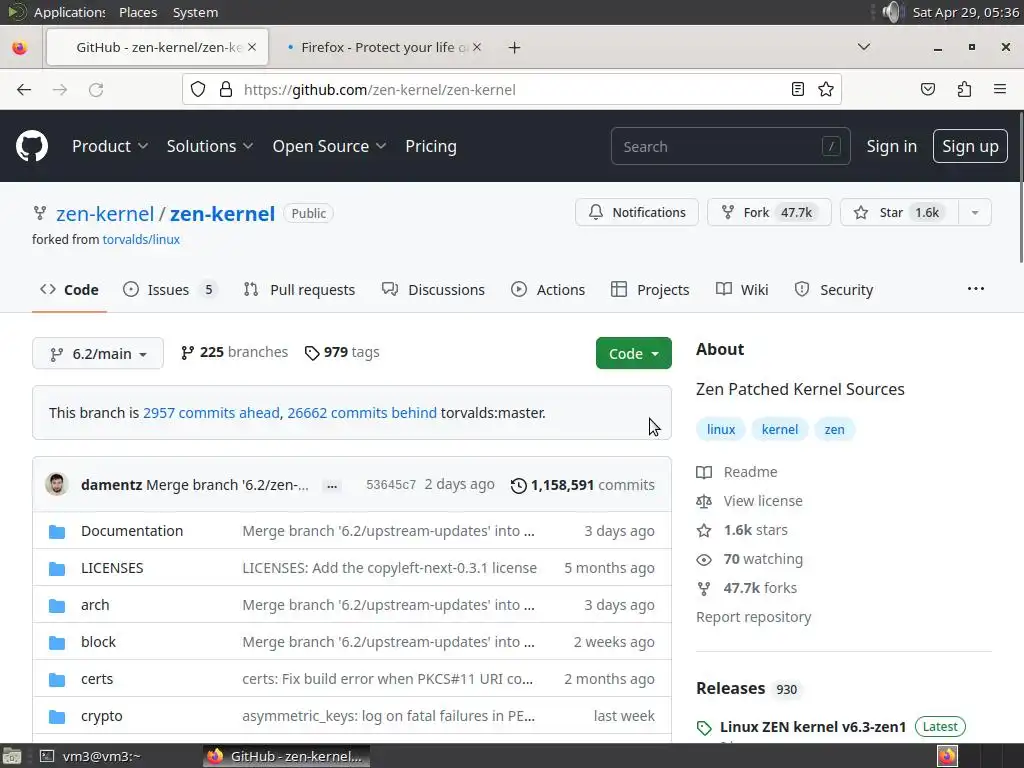Click the reader view icon in address bar

[x=797, y=89]
